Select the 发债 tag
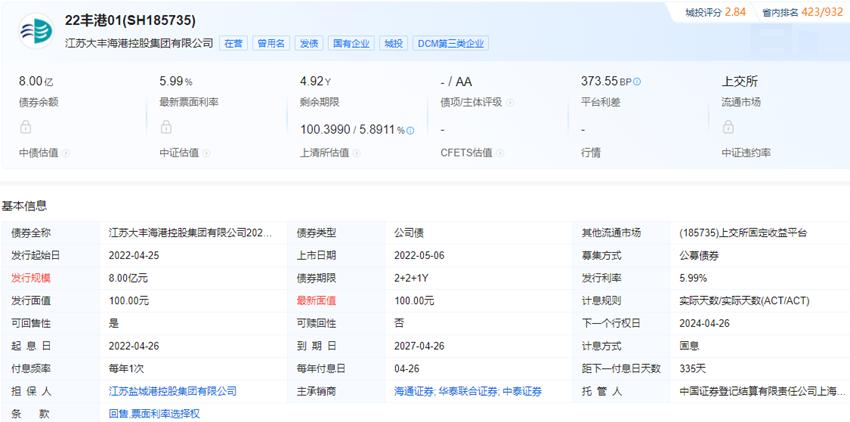Viewport: 850px width, 422px height. [x=309, y=44]
